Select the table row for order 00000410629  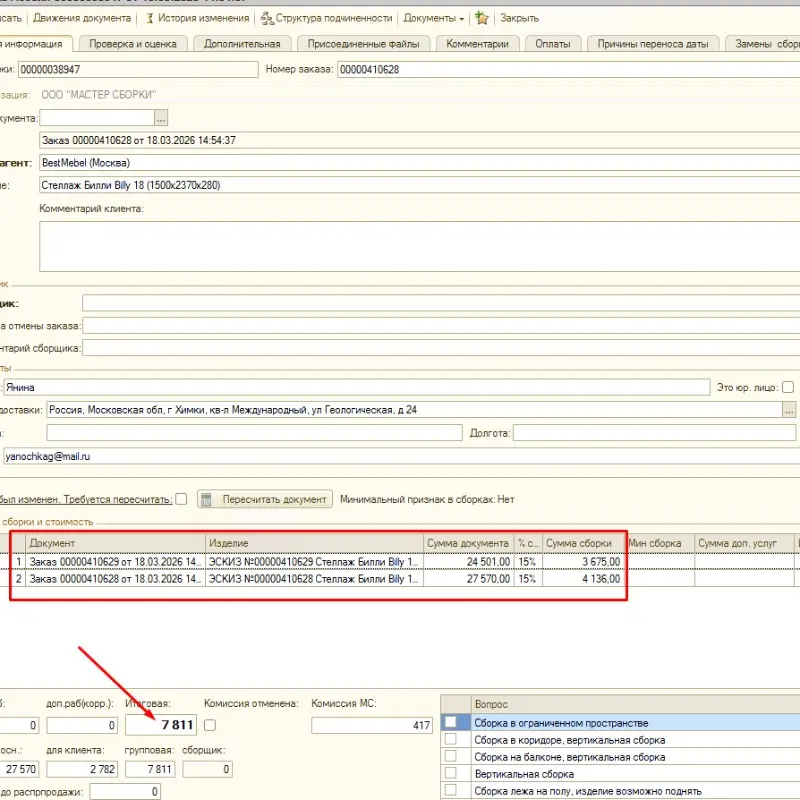[x=115, y=561]
